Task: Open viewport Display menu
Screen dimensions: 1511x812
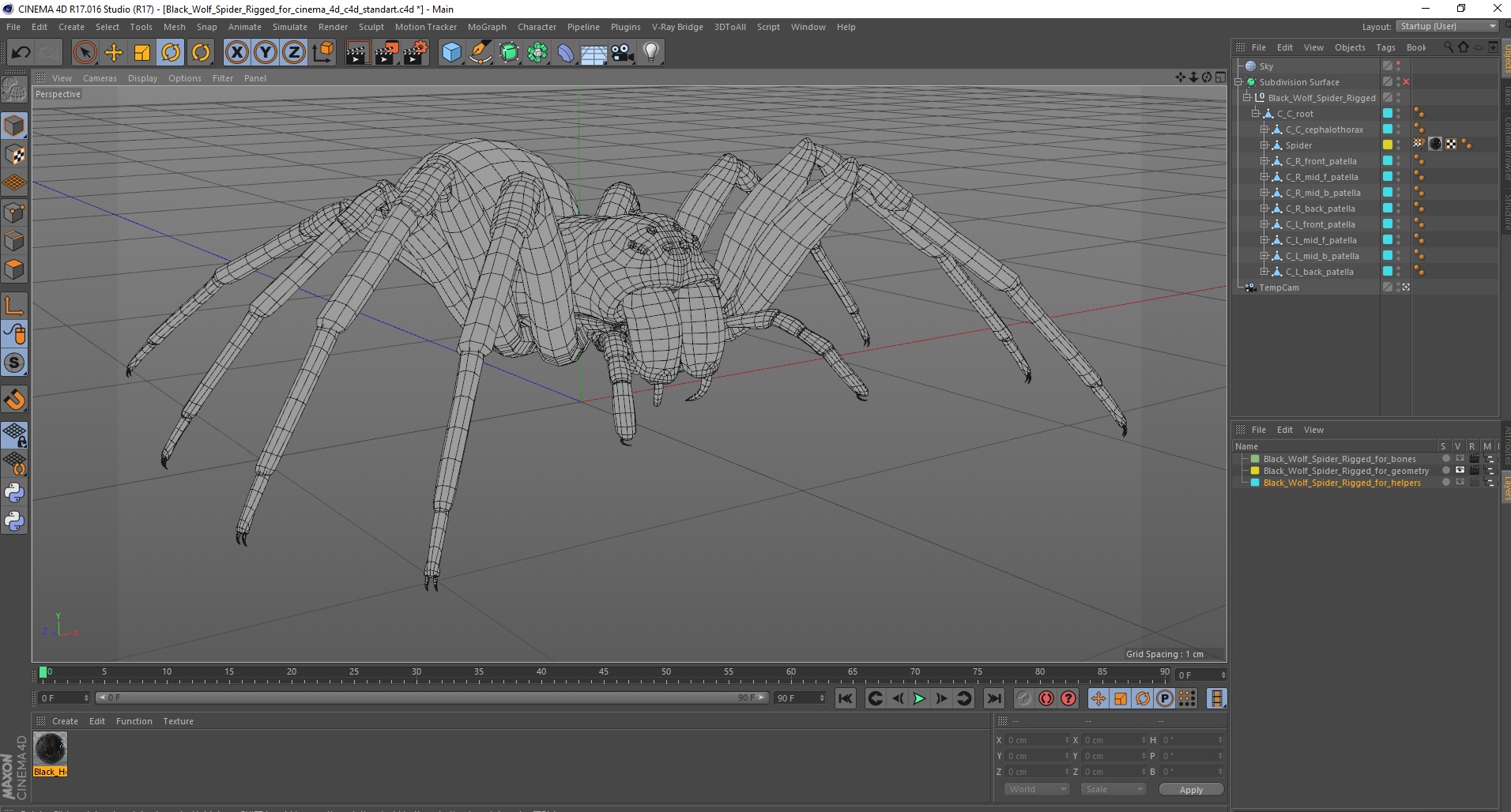Action: pos(142,78)
